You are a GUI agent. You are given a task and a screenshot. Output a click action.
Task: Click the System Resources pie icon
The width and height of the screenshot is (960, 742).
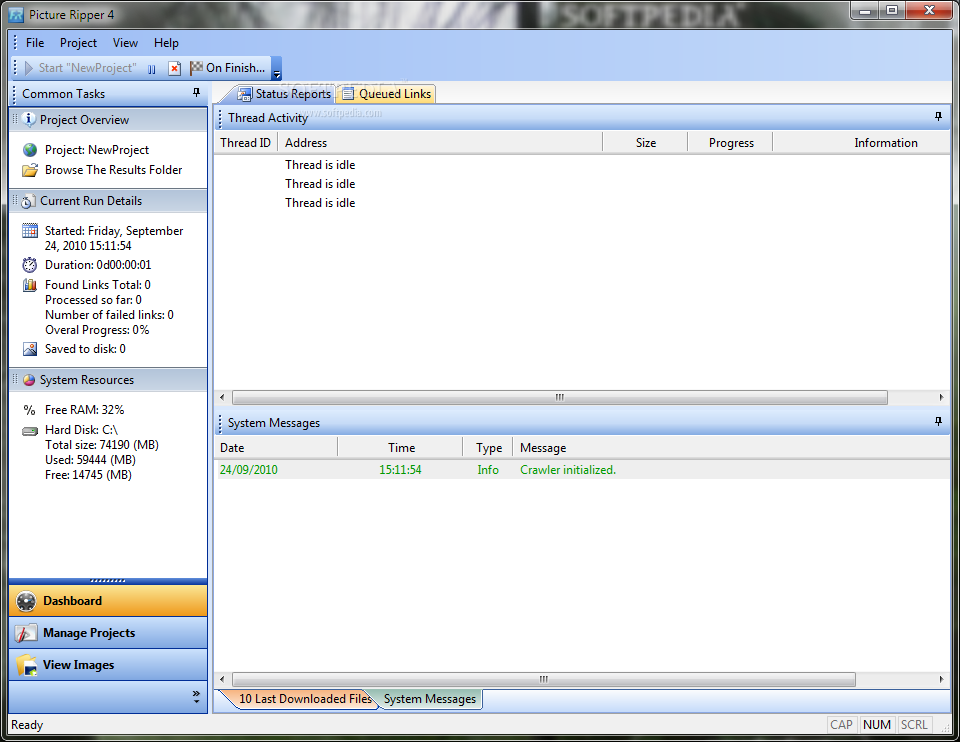(x=29, y=380)
